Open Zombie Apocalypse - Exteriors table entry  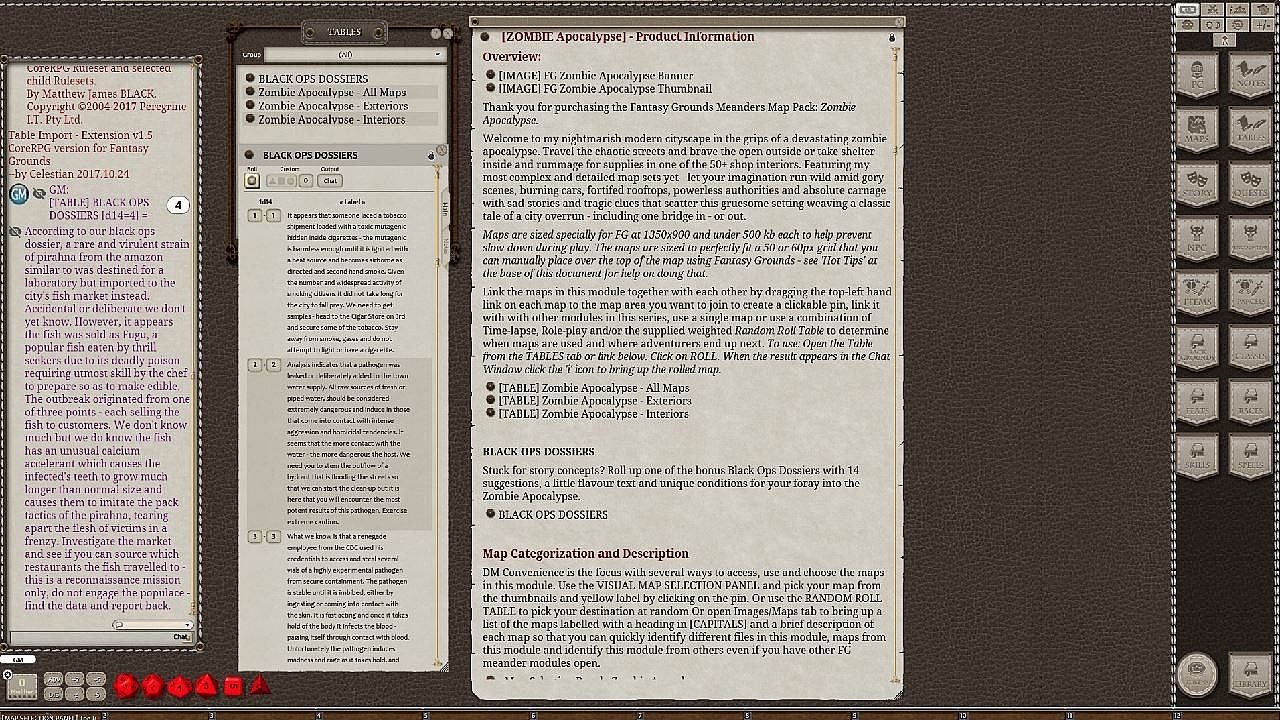tap(333, 106)
